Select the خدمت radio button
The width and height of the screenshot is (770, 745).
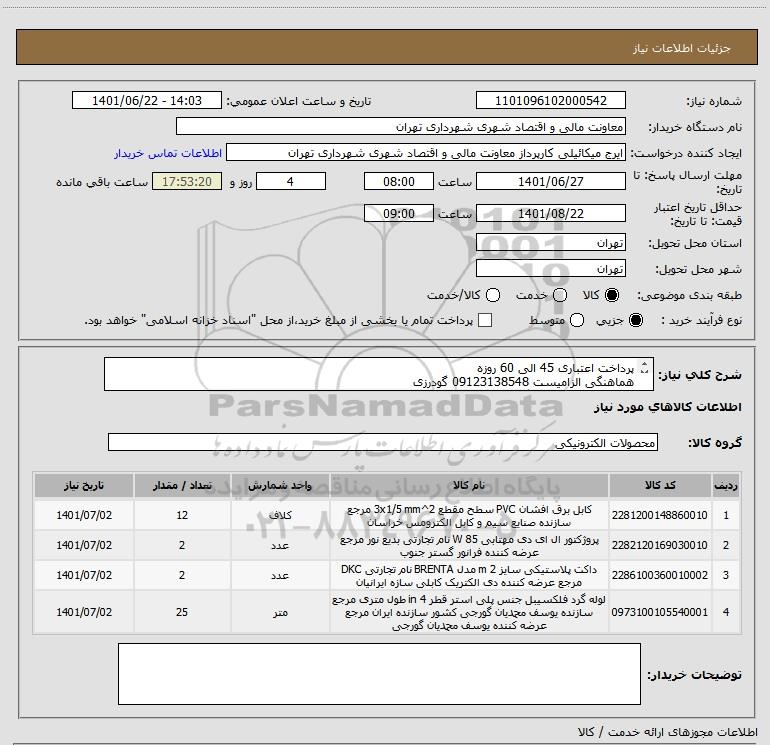[x=560, y=295]
